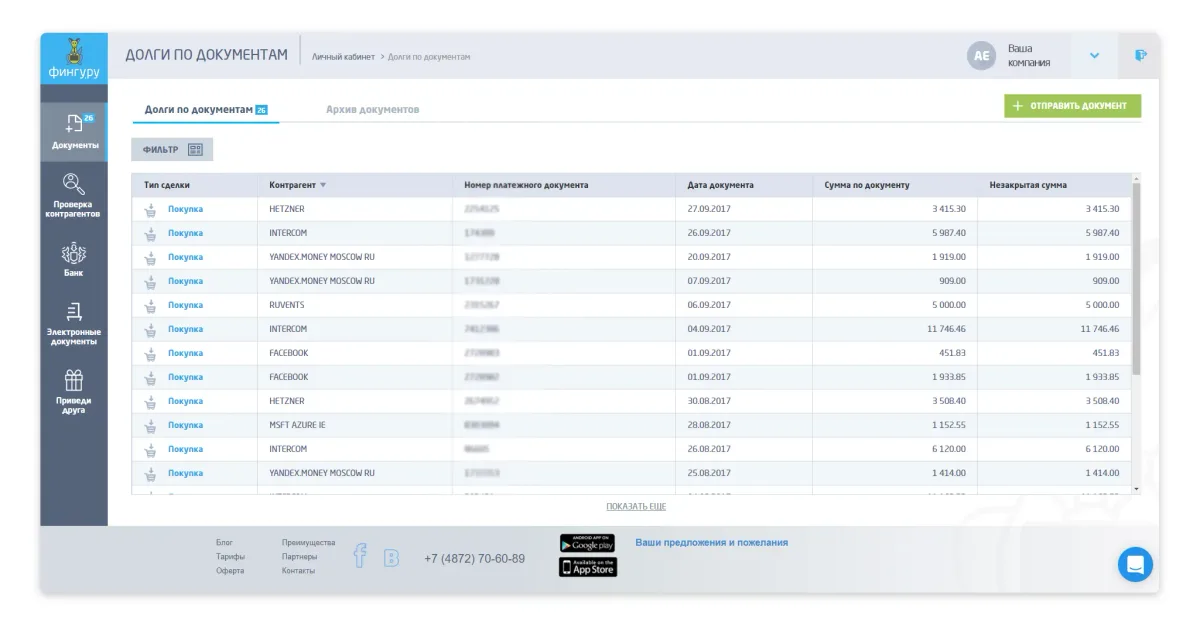Open the Покупка link for HETZNER row

coord(185,209)
